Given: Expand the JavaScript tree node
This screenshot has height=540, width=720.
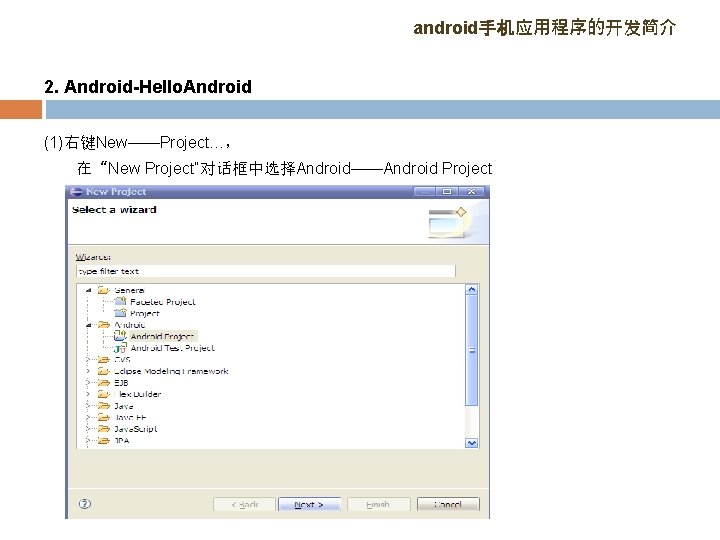Looking at the screenshot, I should [88, 429].
